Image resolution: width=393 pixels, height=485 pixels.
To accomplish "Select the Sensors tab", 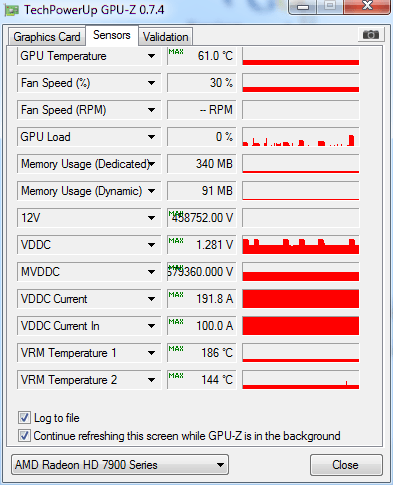I will click(112, 35).
